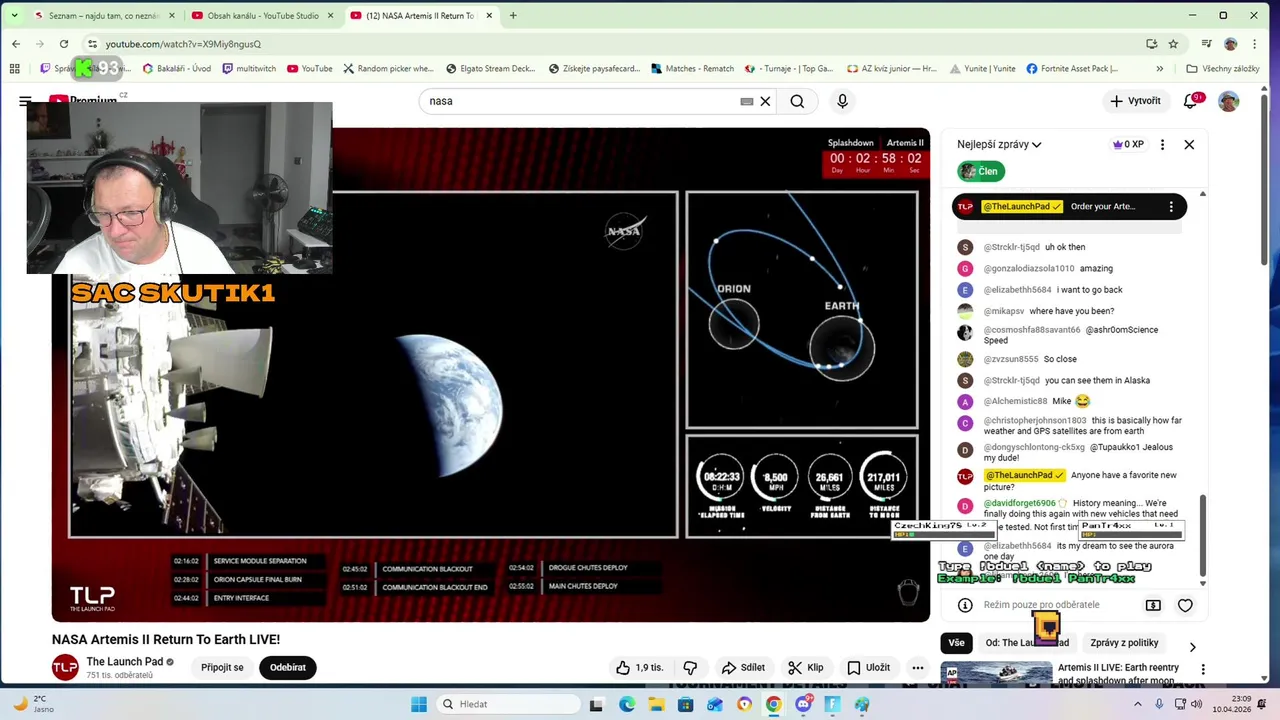Open pinned TheLaunchPad message options
This screenshot has height=720, width=1280.
(x=1171, y=207)
